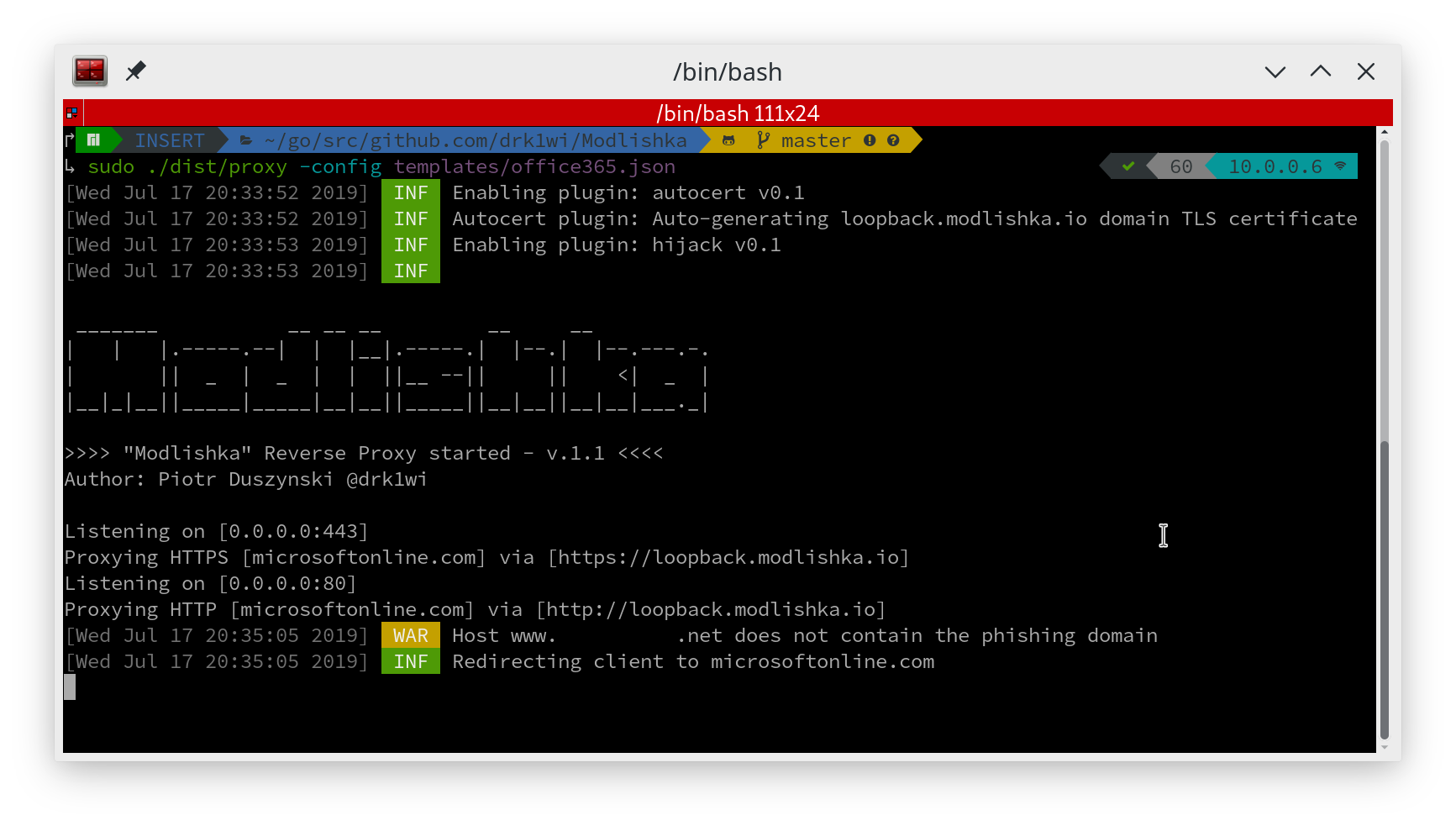
Task: Click the folder icon before the path
Action: point(246,140)
